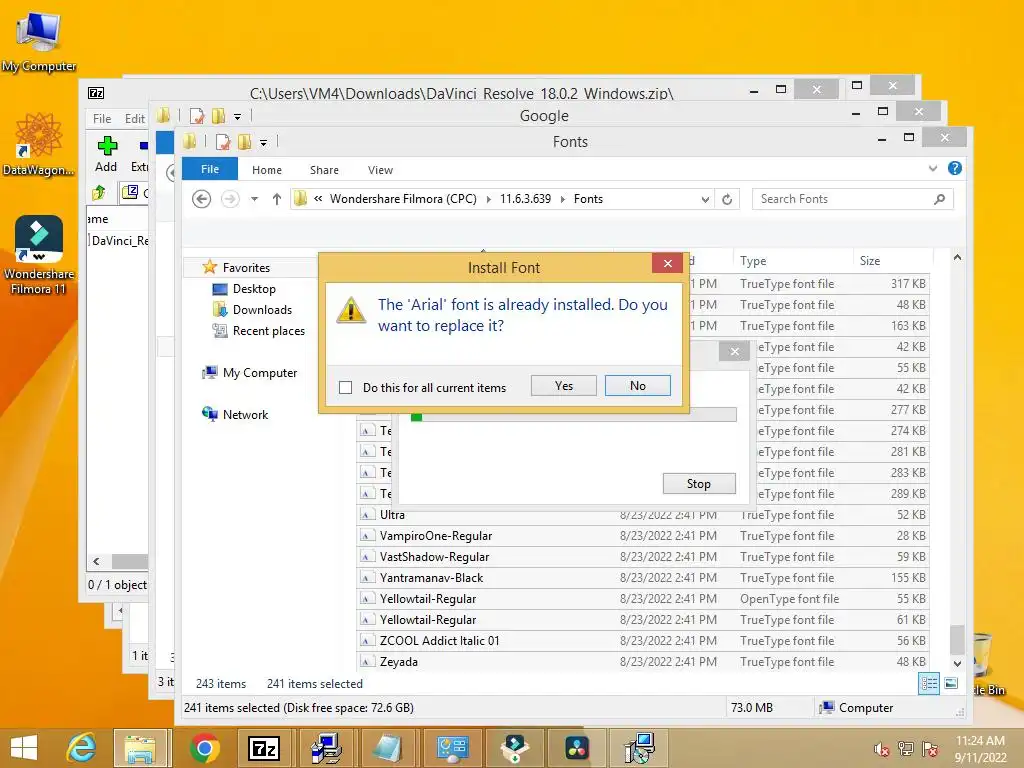Image resolution: width=1024 pixels, height=768 pixels.
Task: Select My Computer in navigation pane
Action: (259, 372)
